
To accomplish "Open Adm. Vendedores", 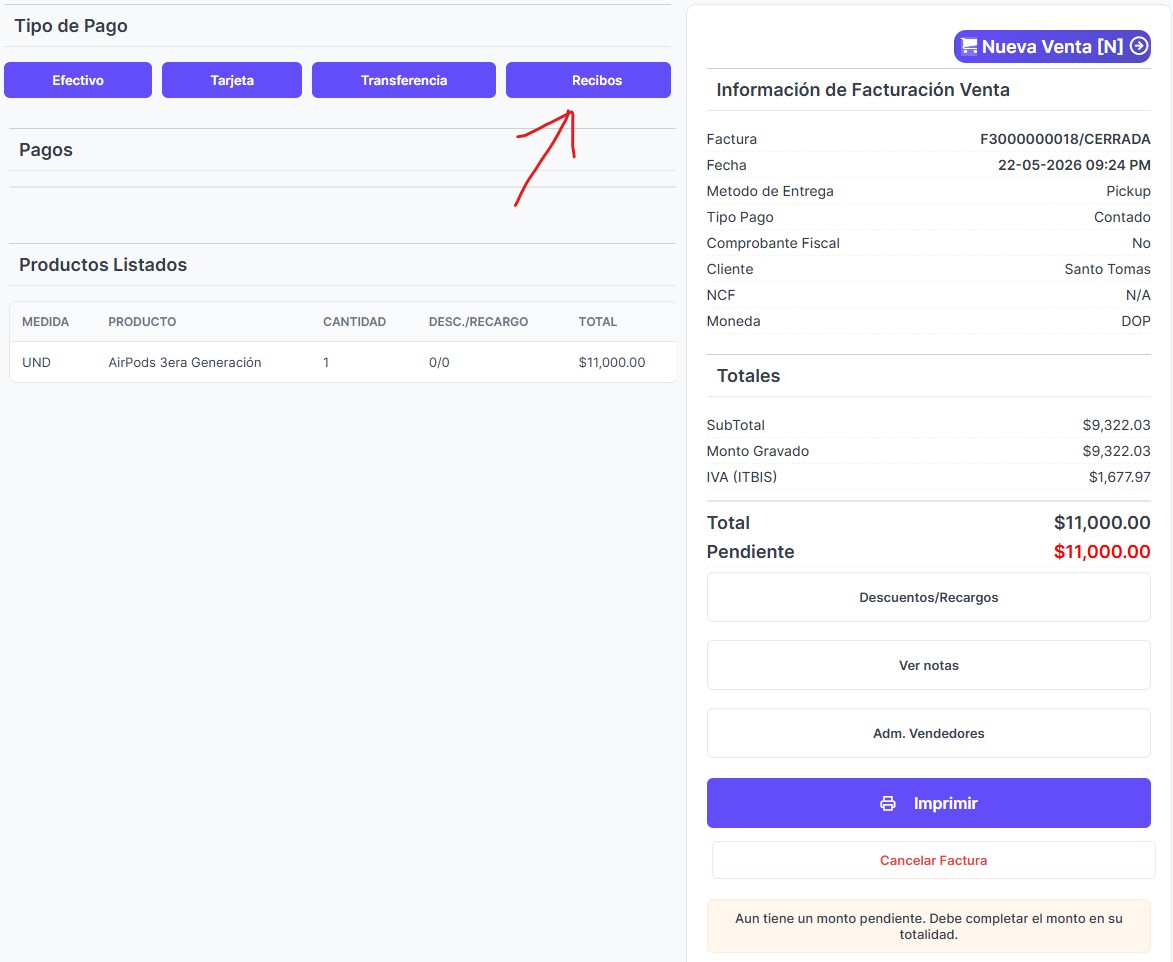I will [x=928, y=733].
